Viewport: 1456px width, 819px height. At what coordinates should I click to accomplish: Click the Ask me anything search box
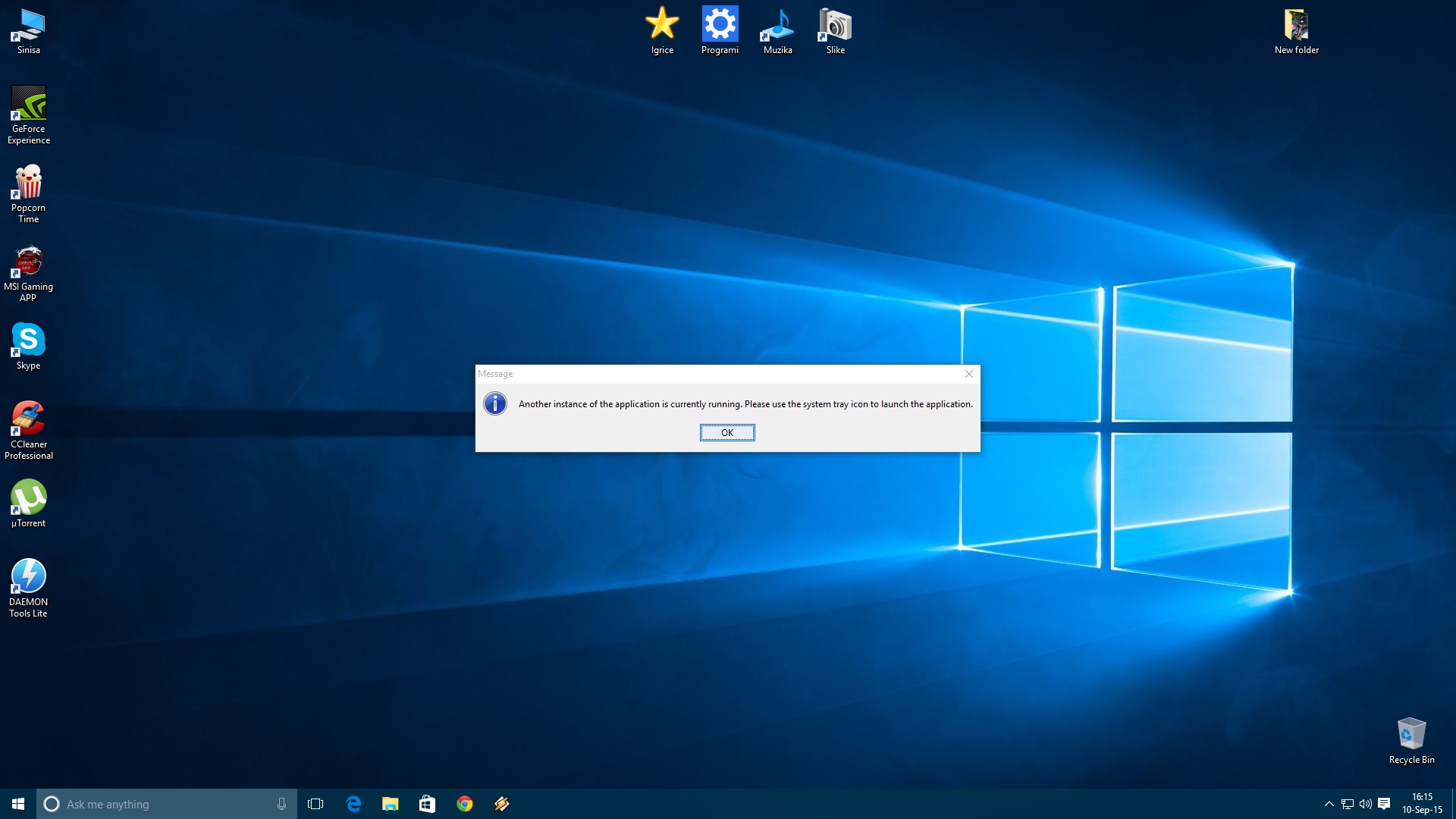pos(159,804)
